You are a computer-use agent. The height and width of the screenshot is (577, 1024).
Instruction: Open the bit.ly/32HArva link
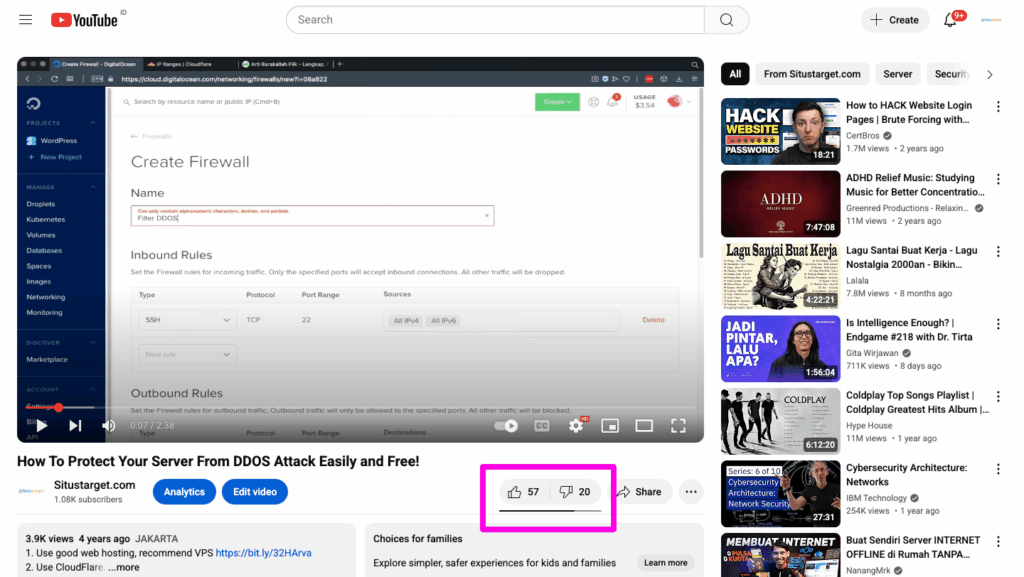point(263,553)
